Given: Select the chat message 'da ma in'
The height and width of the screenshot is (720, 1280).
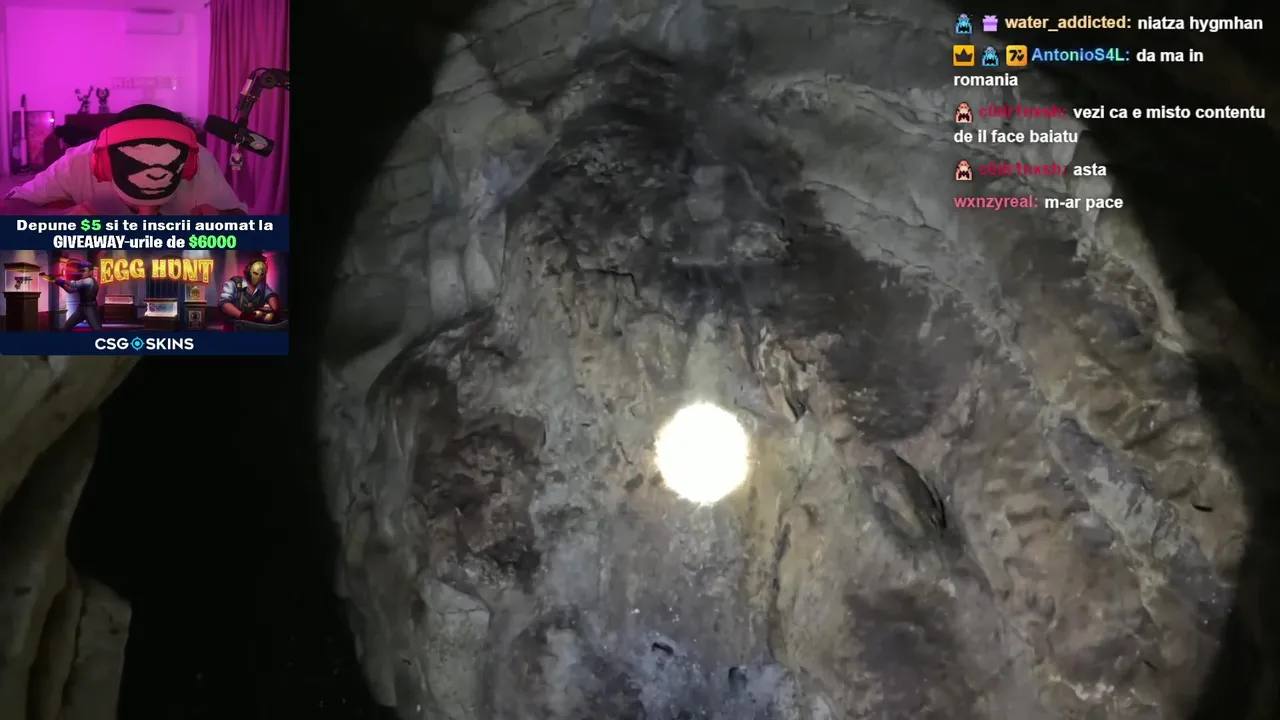Looking at the screenshot, I should click(x=1170, y=56).
